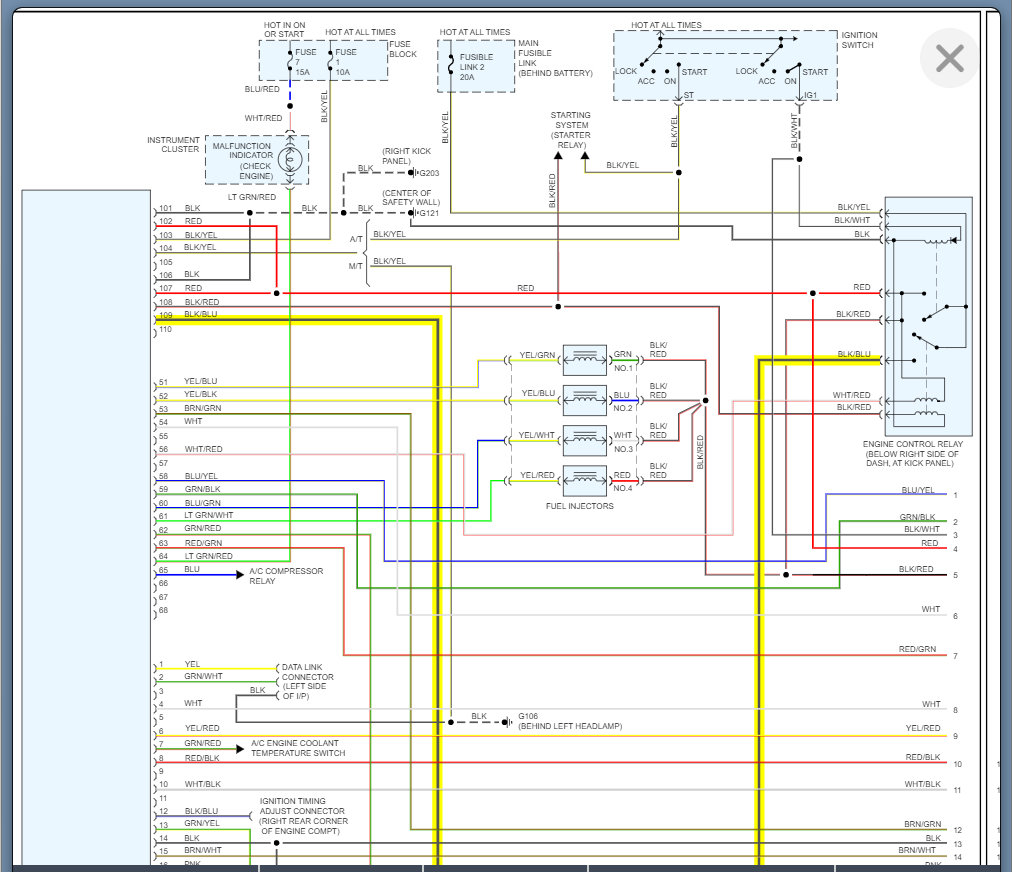This screenshot has width=1012, height=872.
Task: Click the NO.1 fuel injector coil
Action: tap(585, 360)
